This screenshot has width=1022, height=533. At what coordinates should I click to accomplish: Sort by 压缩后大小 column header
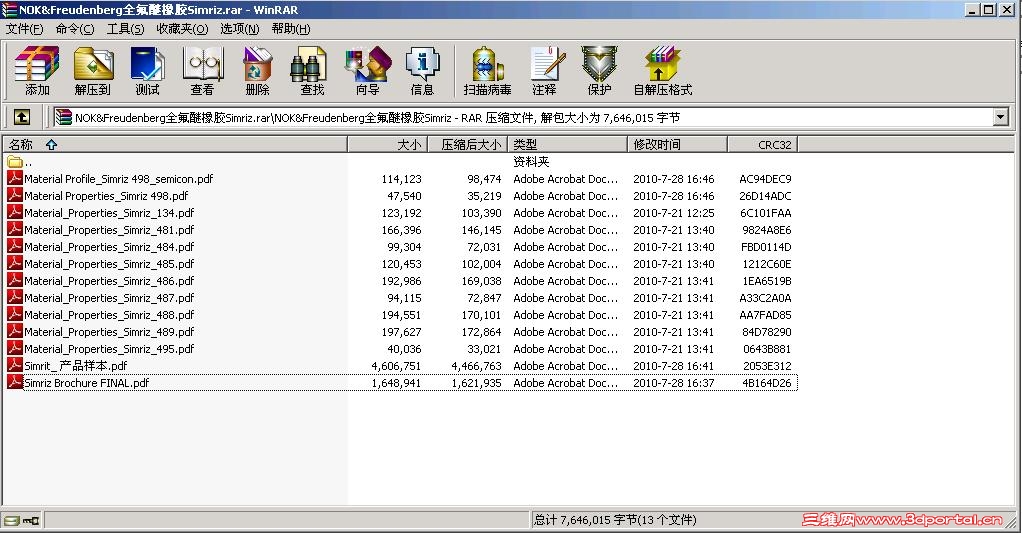[467, 145]
